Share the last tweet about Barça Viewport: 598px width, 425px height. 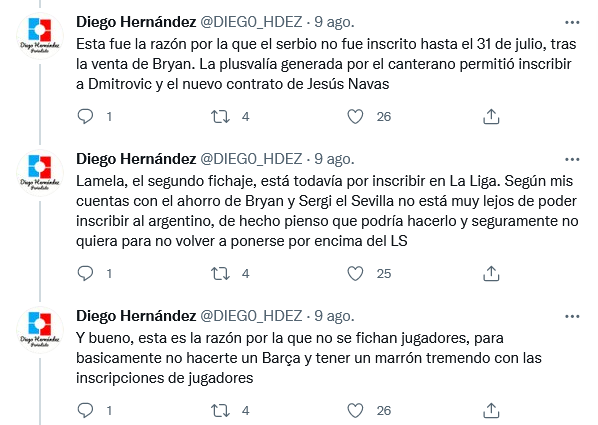(491, 411)
